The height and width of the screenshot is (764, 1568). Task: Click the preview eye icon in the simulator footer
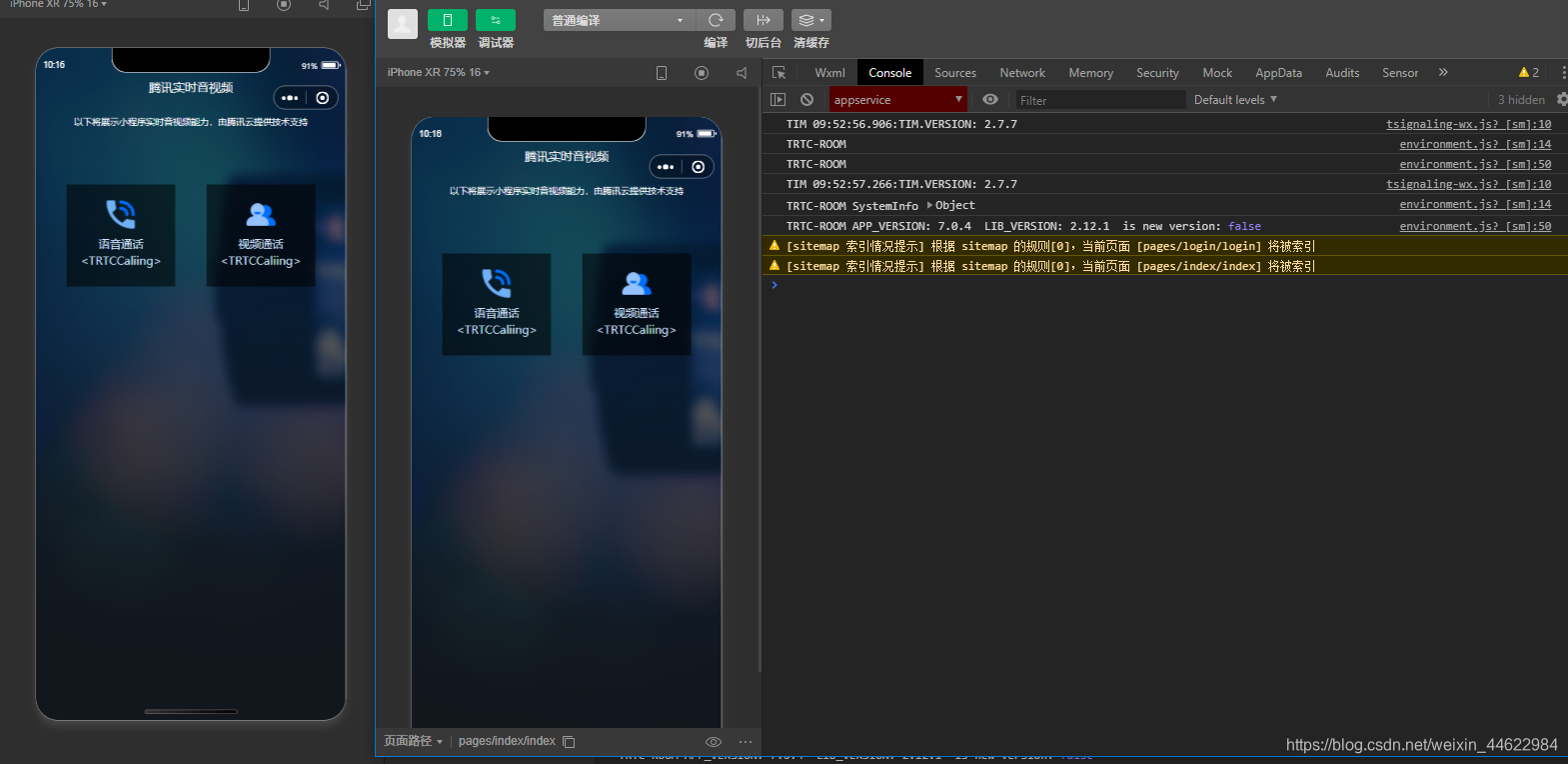(x=714, y=741)
